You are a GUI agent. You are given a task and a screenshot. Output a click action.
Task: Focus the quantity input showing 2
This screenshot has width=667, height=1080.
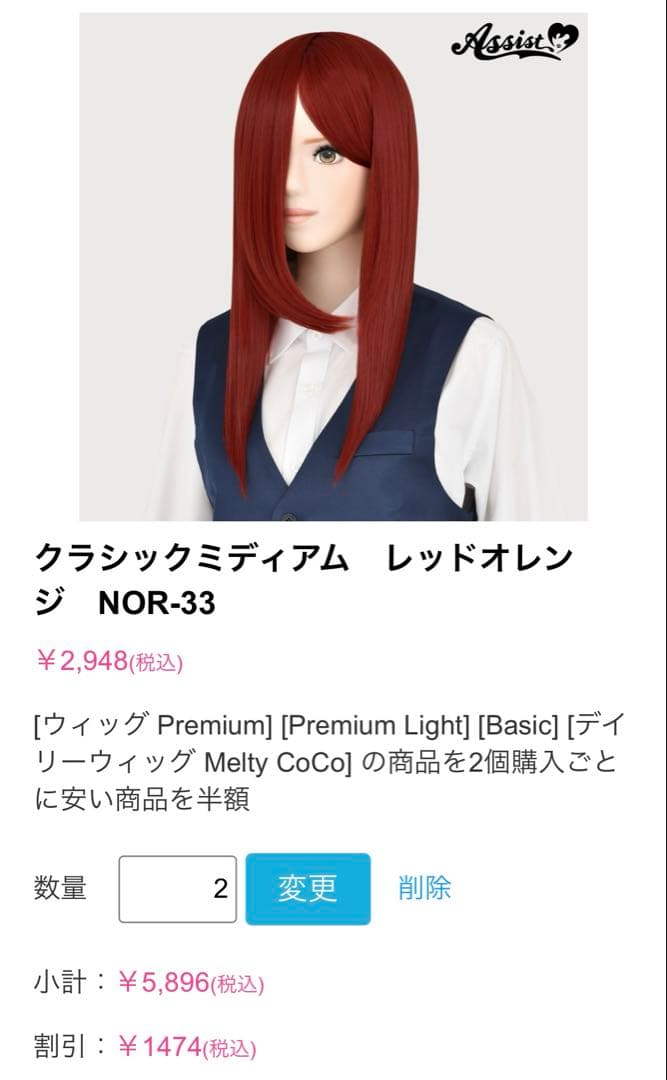(x=178, y=889)
